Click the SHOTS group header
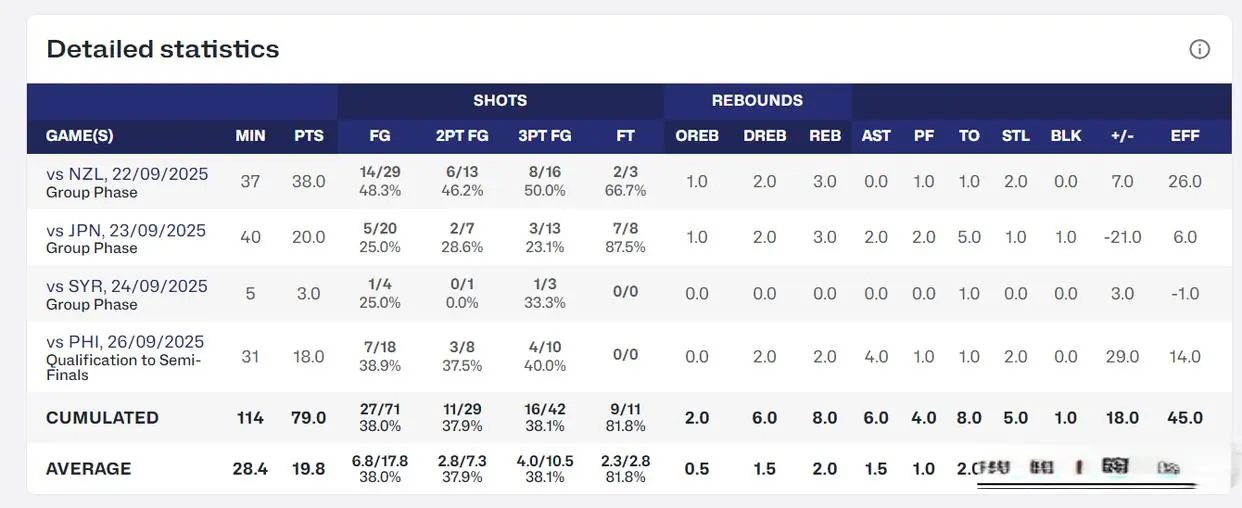The height and width of the screenshot is (508, 1242). point(500,101)
